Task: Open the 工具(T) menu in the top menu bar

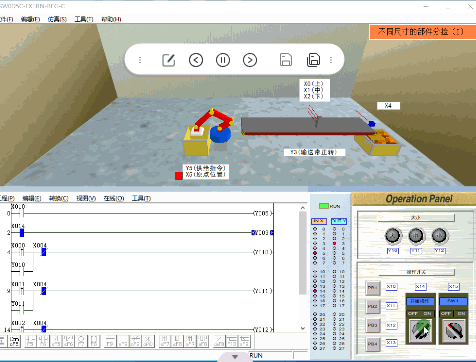Action: click(84, 19)
